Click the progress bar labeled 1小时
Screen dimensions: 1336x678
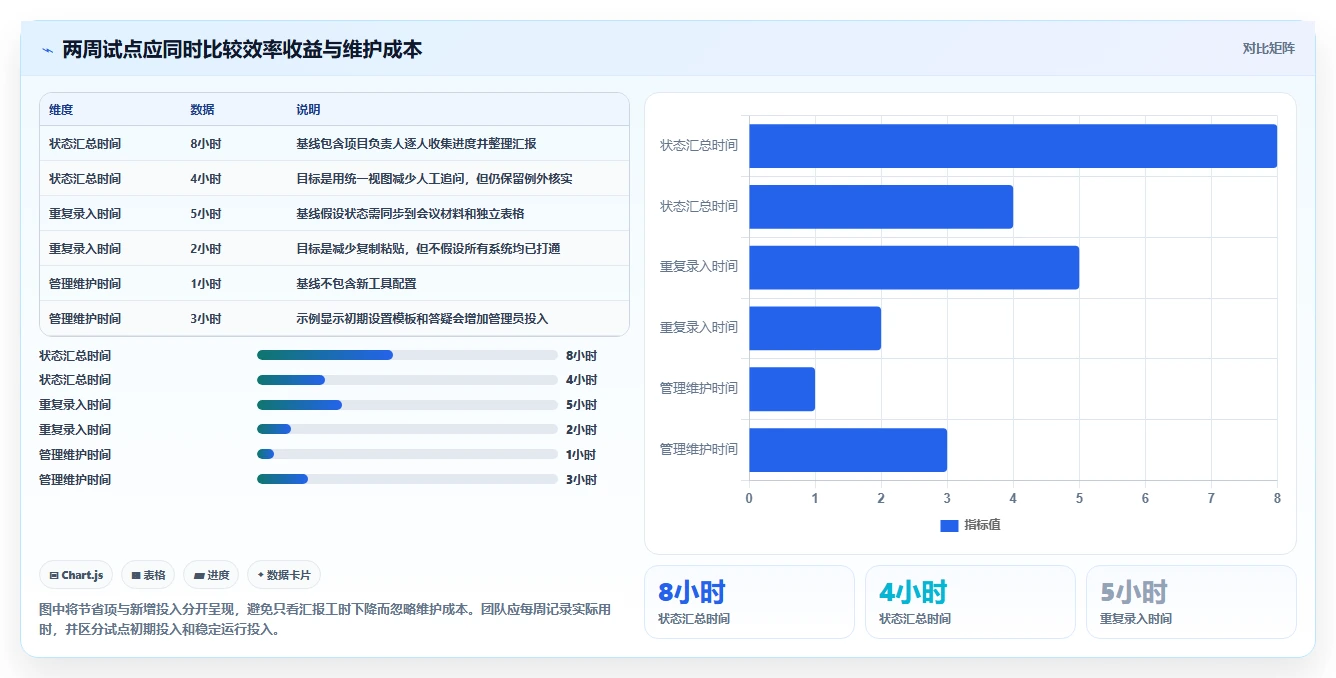coord(407,455)
